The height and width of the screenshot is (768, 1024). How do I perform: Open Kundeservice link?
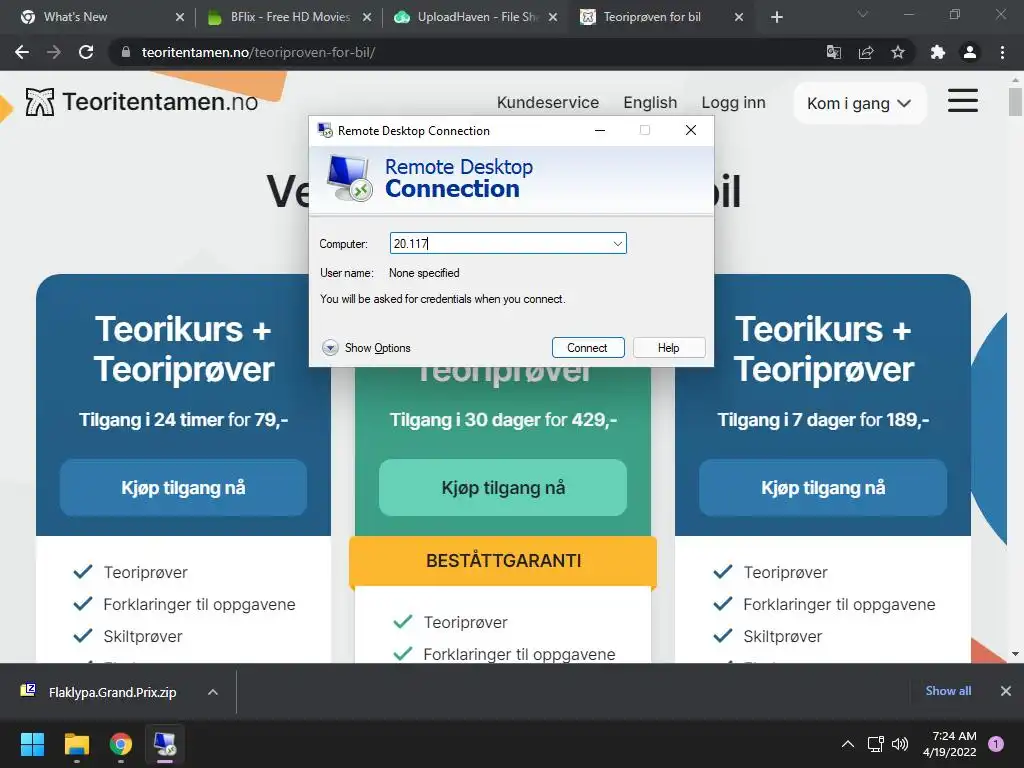[547, 103]
